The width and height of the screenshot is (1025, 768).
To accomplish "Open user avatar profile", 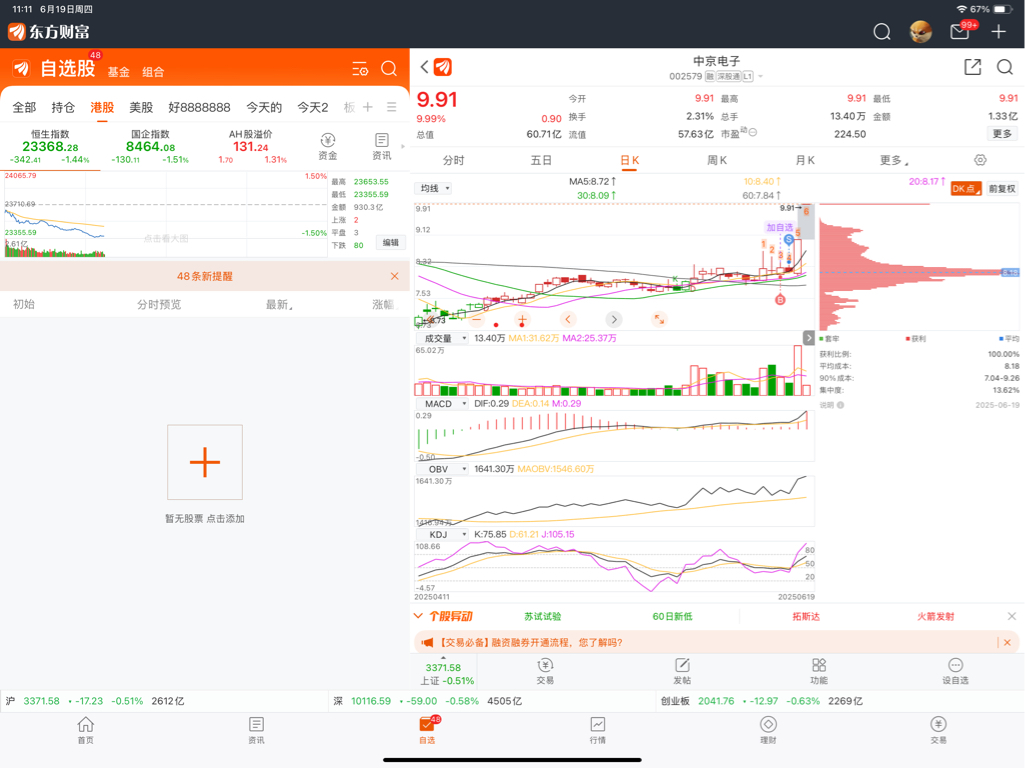I will click(920, 31).
